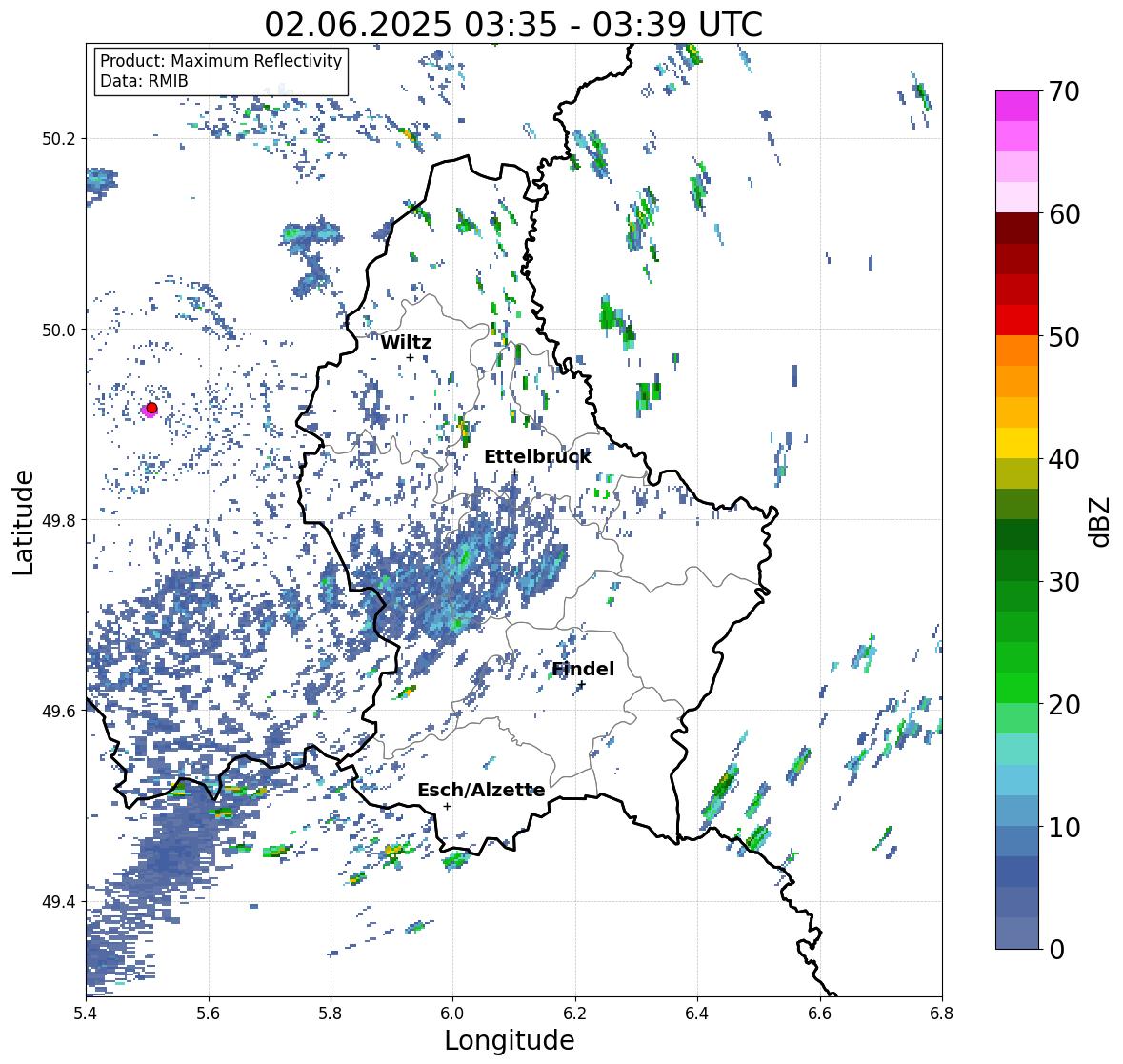Click the colorbar tick value 50
Screen dimensions: 1123x1064
1064,337
